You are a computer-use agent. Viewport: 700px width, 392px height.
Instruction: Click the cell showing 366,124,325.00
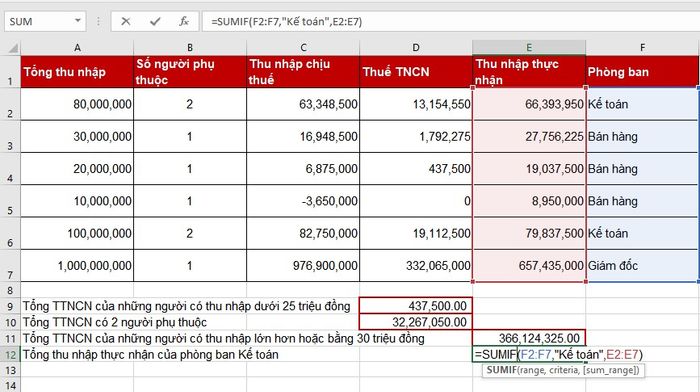[x=529, y=338]
